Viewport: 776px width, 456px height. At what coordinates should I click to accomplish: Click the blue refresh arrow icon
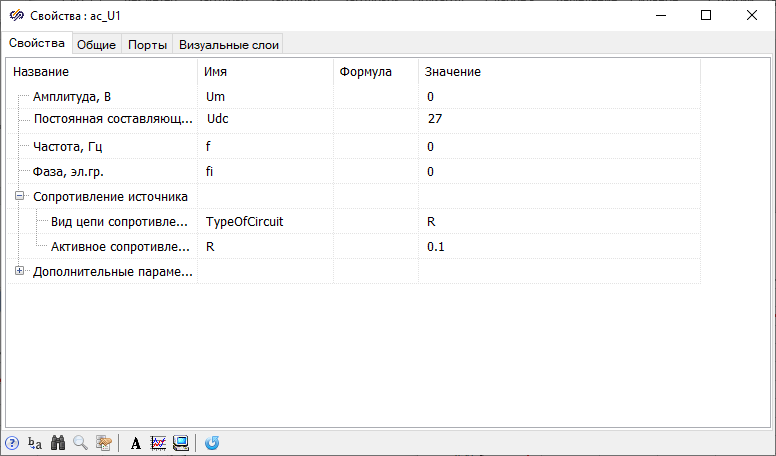(x=212, y=443)
